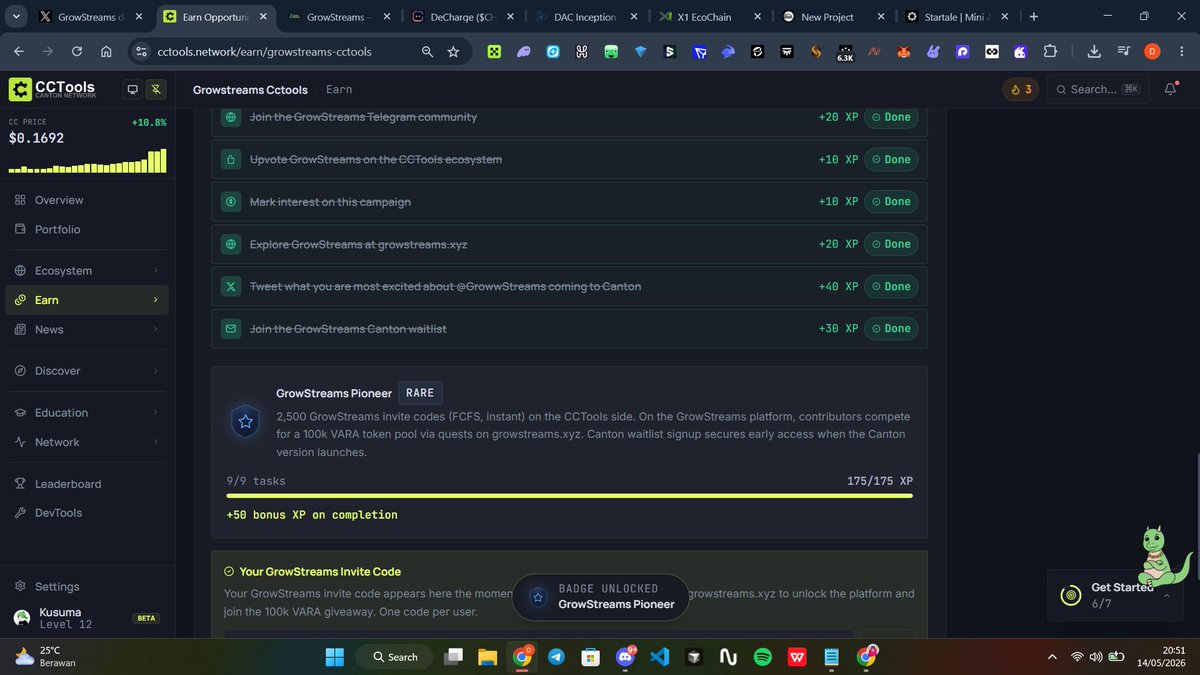Click Done on Tweet task row
1200x675 pixels.
[891, 286]
